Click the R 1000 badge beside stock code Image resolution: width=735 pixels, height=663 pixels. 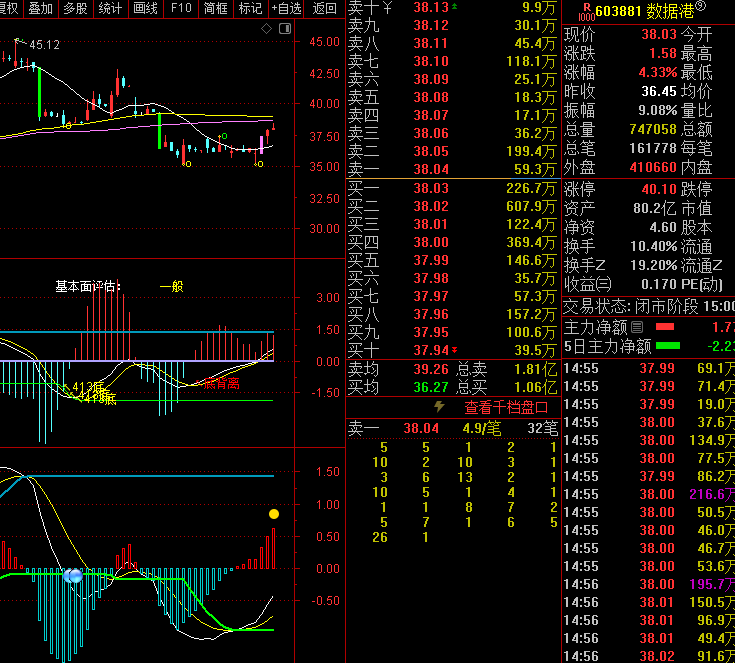(586, 9)
